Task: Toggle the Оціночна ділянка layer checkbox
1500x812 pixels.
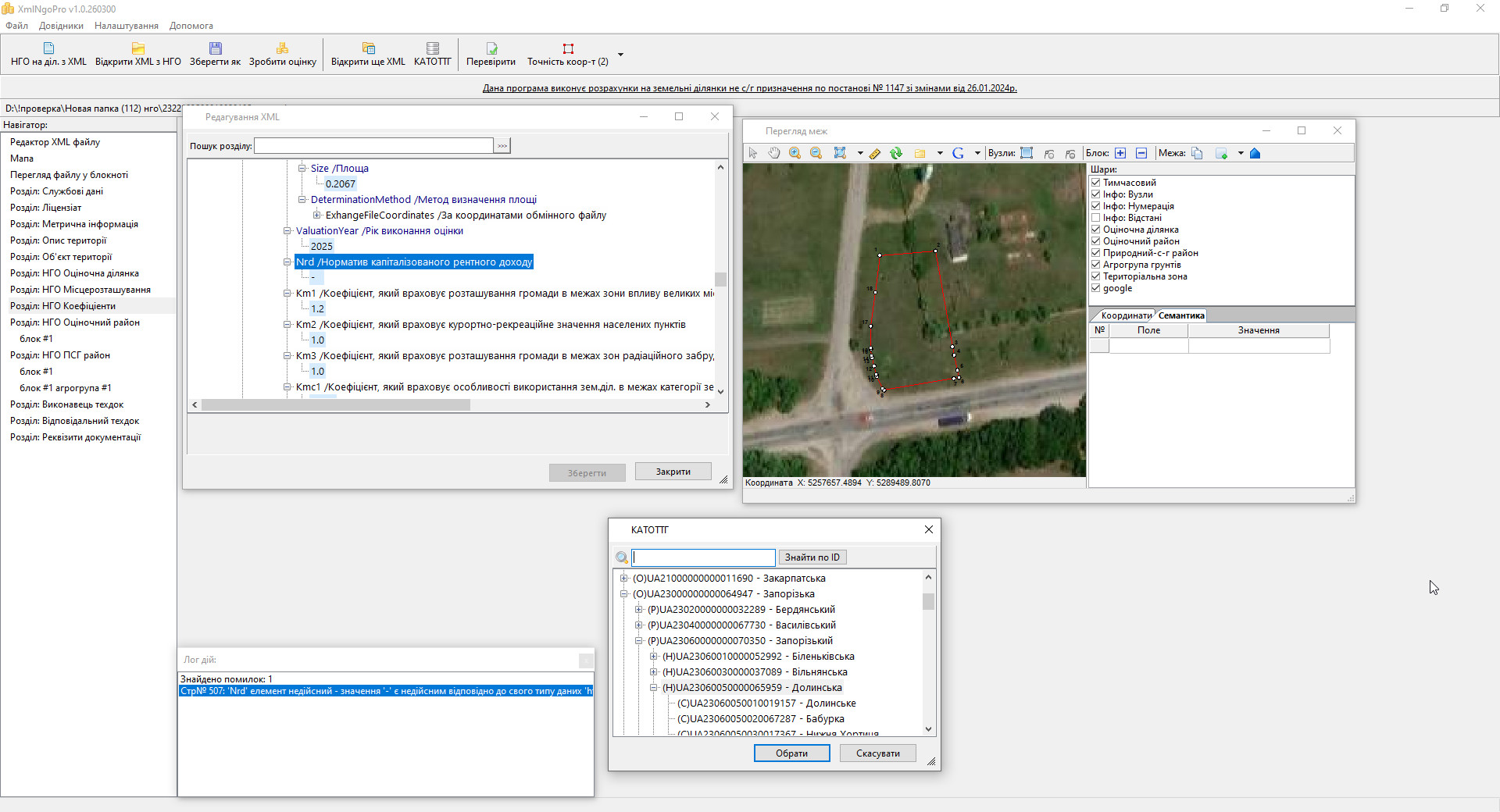Action: 1095,230
